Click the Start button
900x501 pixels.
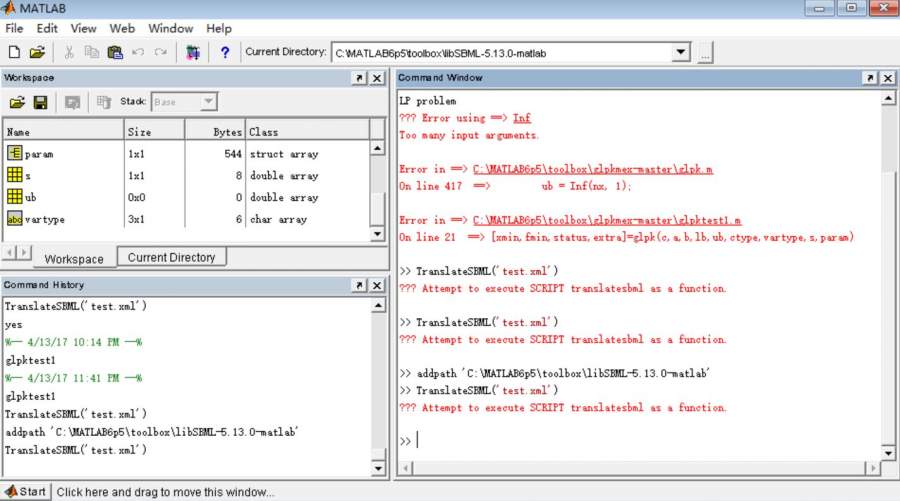(25, 492)
